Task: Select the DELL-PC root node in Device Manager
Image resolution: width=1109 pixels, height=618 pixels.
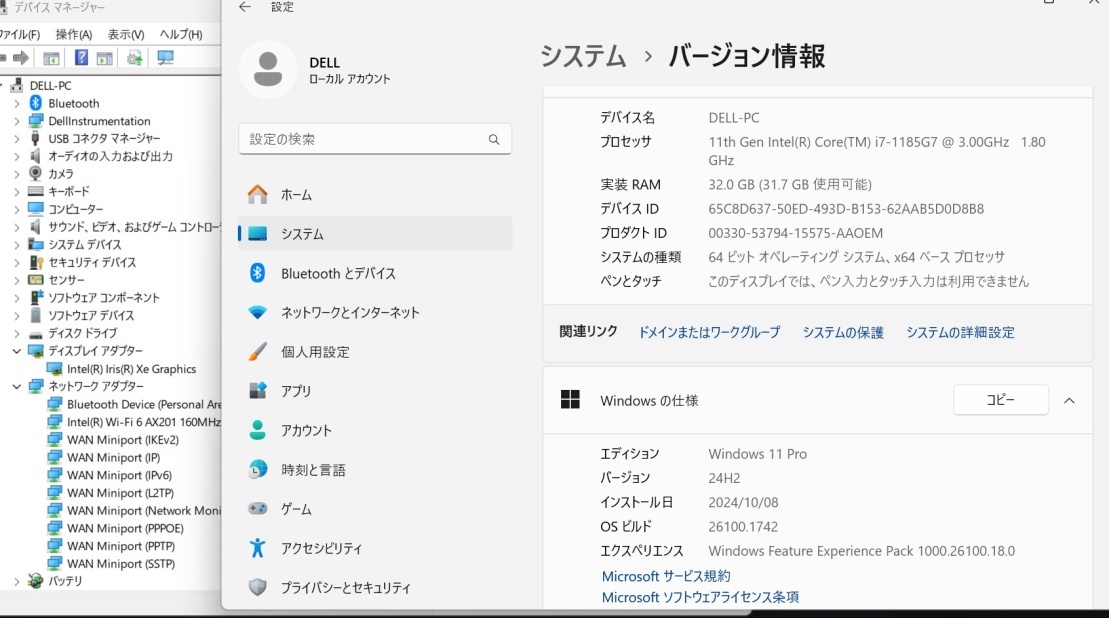Action: [50, 86]
